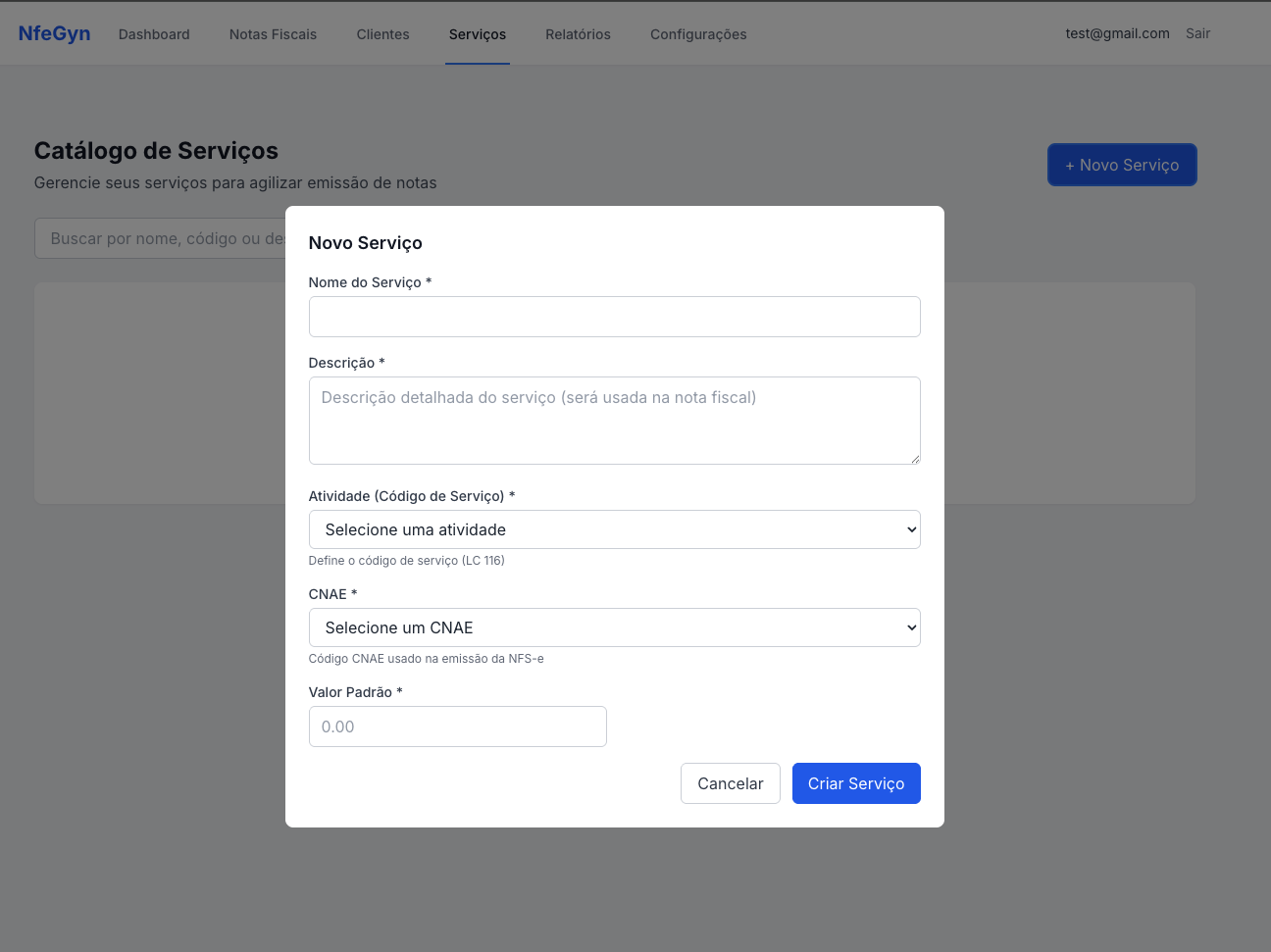This screenshot has width=1271, height=952.
Task: Cancel the new service dialog
Action: pos(730,783)
